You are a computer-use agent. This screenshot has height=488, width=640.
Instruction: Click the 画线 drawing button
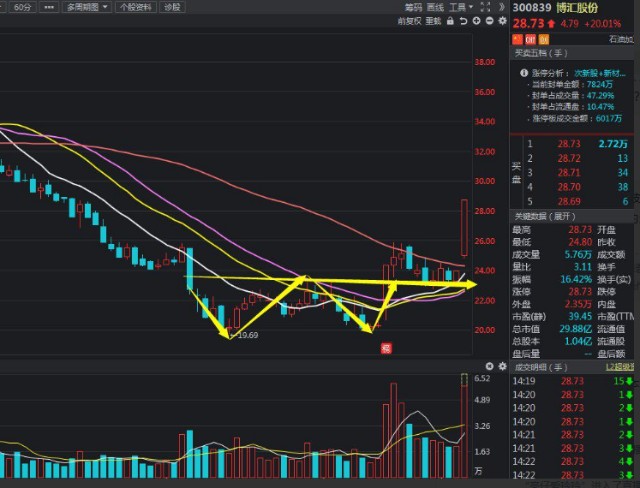(435, 7)
